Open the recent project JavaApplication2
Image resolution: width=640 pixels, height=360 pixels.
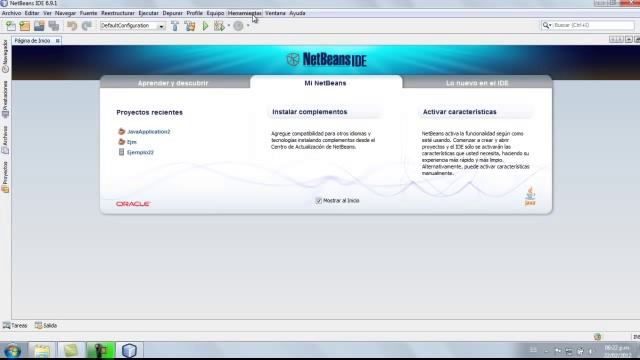pyautogui.click(x=149, y=132)
